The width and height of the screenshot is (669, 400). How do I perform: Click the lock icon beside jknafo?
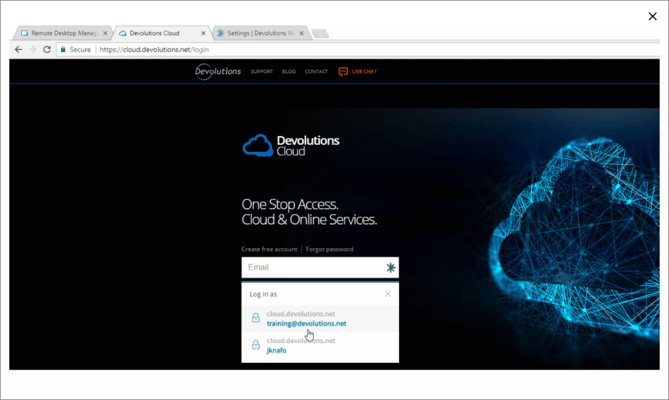point(256,345)
